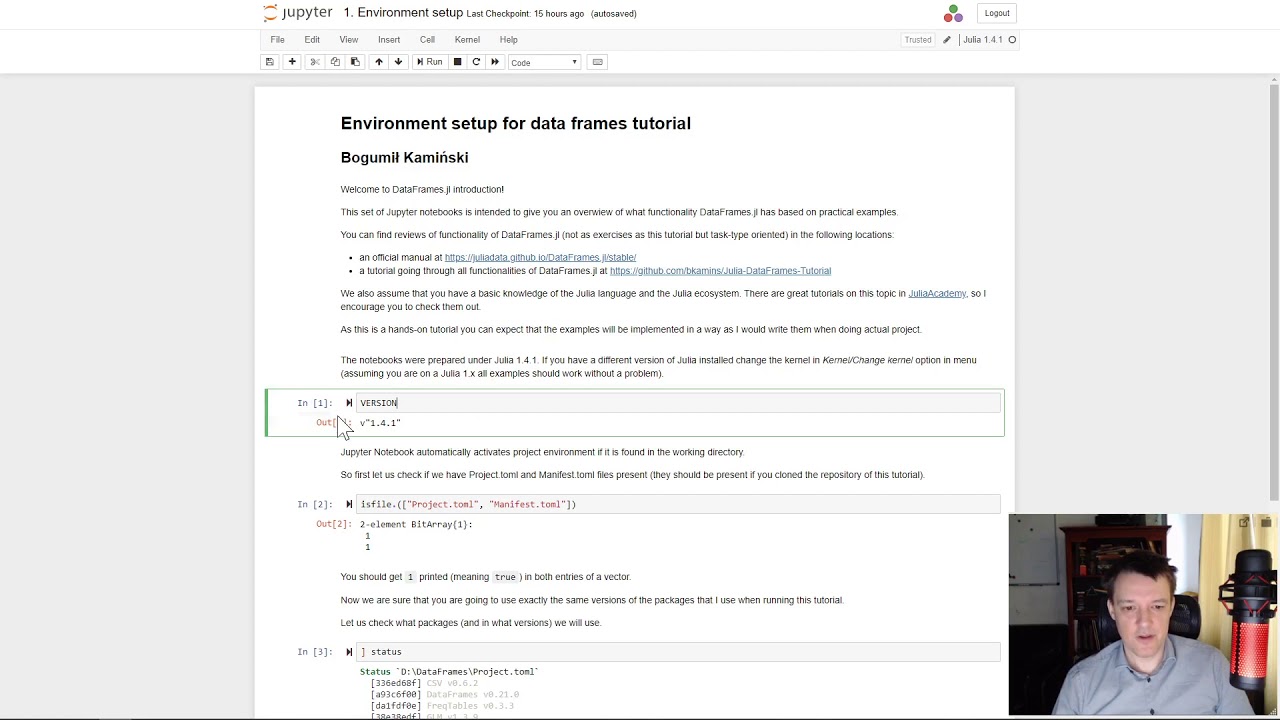Screen dimensions: 1280x720
Task: Click the Last Checkpoint text
Action: (x=525, y=14)
